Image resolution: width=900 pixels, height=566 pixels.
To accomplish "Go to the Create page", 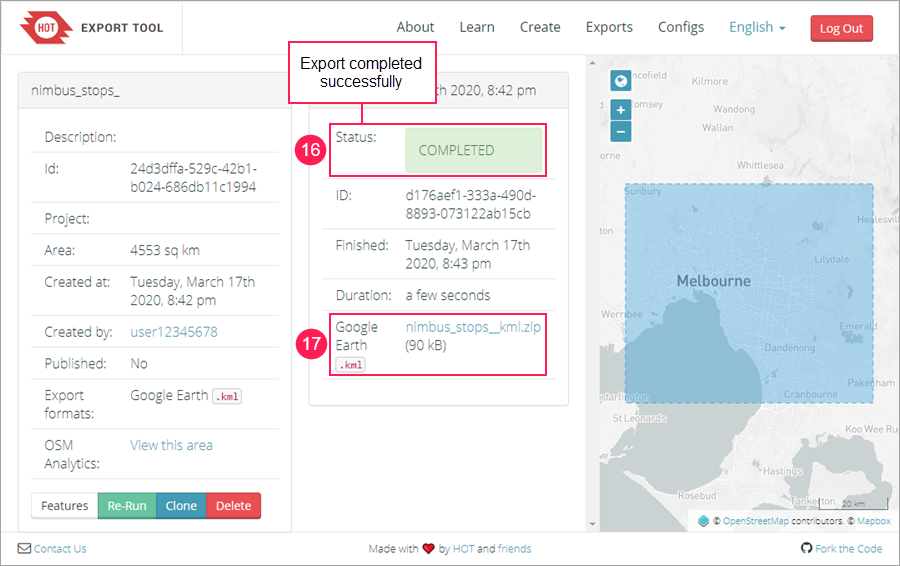I will [540, 27].
